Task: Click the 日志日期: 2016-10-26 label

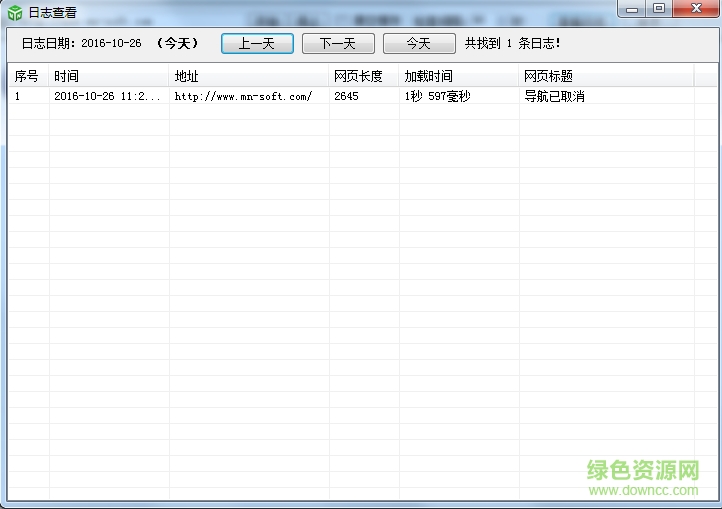Action: point(82,43)
